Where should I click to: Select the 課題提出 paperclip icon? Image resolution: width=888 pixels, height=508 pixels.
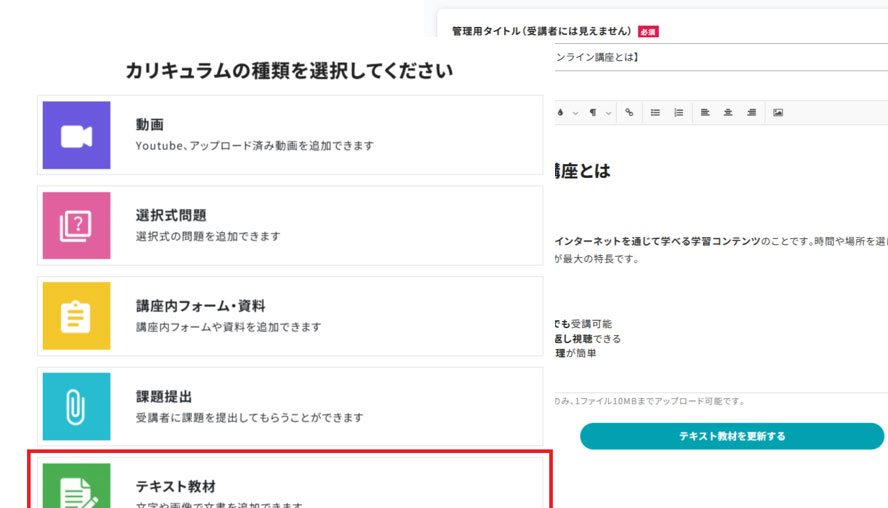point(76,407)
